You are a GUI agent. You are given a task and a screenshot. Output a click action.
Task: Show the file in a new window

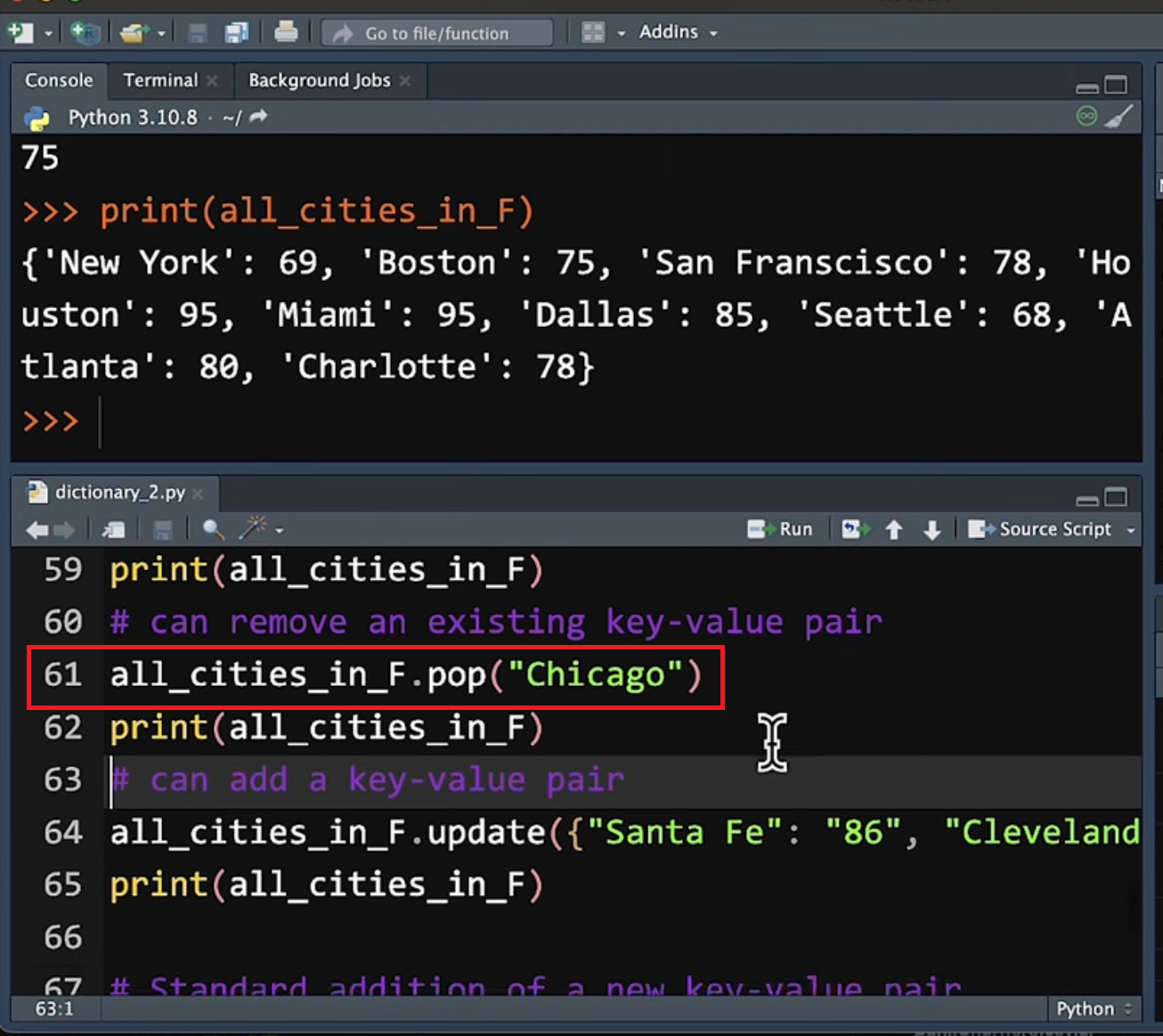tap(113, 530)
